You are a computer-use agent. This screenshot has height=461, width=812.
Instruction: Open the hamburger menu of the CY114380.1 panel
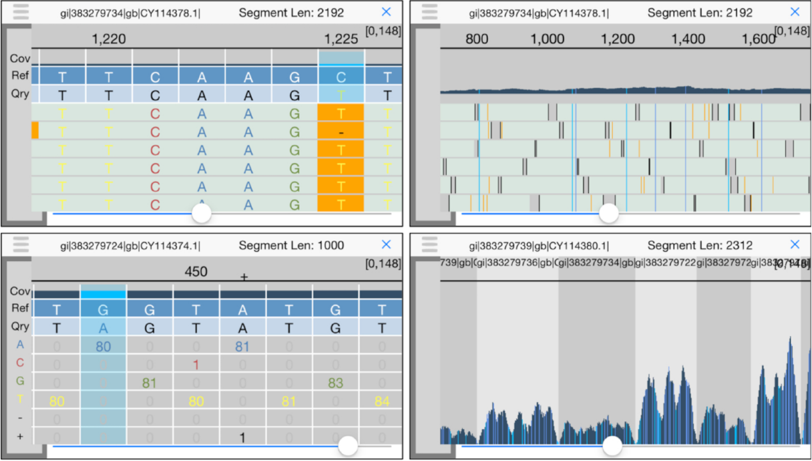point(429,244)
